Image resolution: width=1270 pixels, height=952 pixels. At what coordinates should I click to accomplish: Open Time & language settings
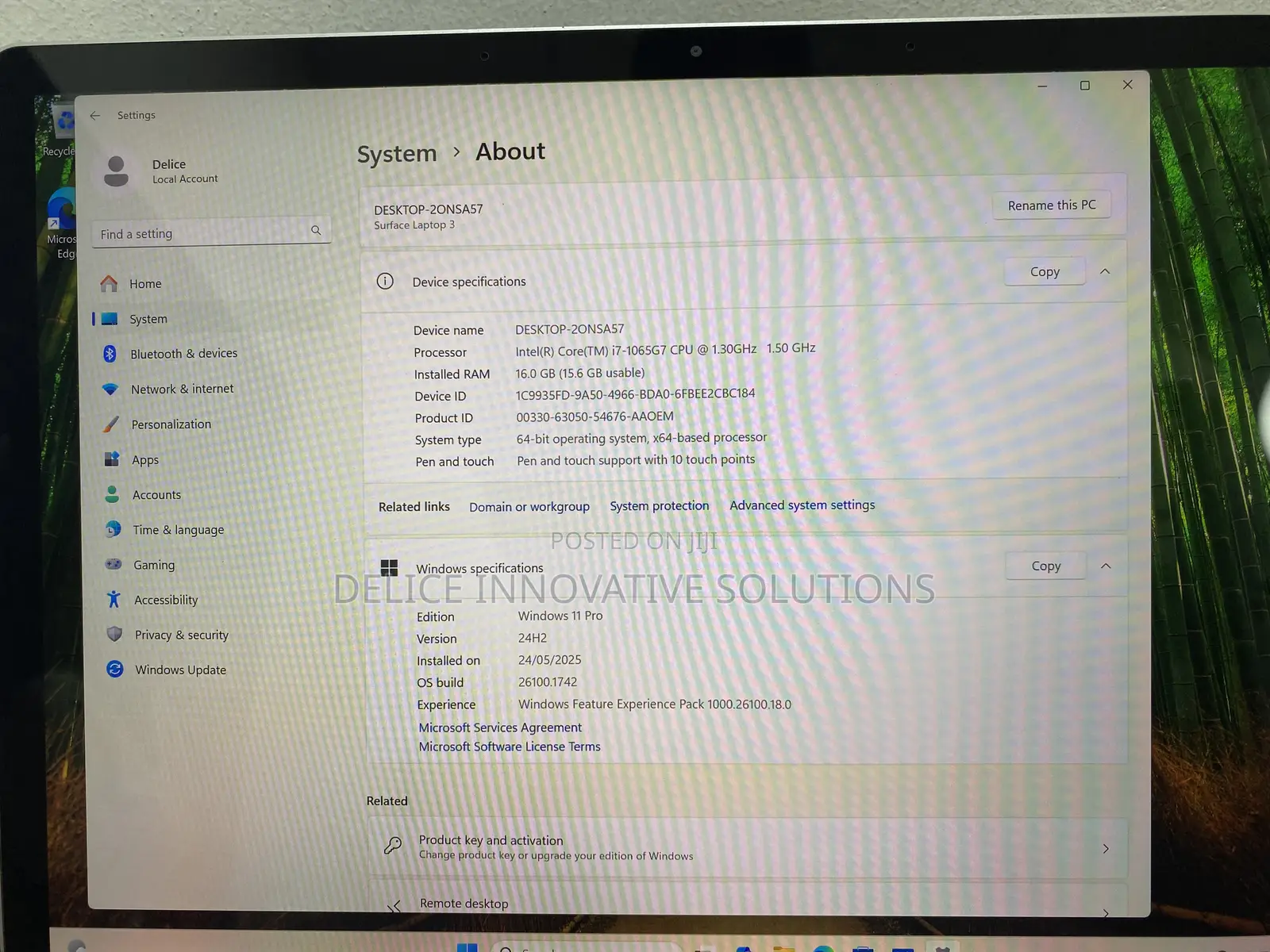point(179,530)
